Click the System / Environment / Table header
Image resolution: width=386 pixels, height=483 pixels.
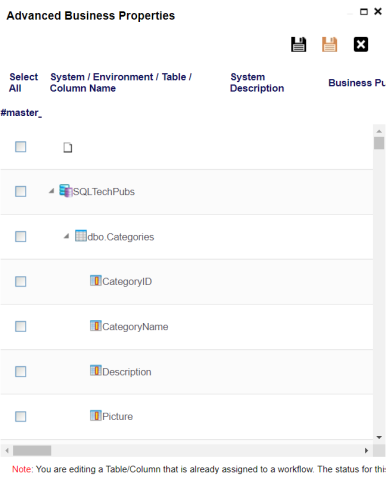point(121,82)
